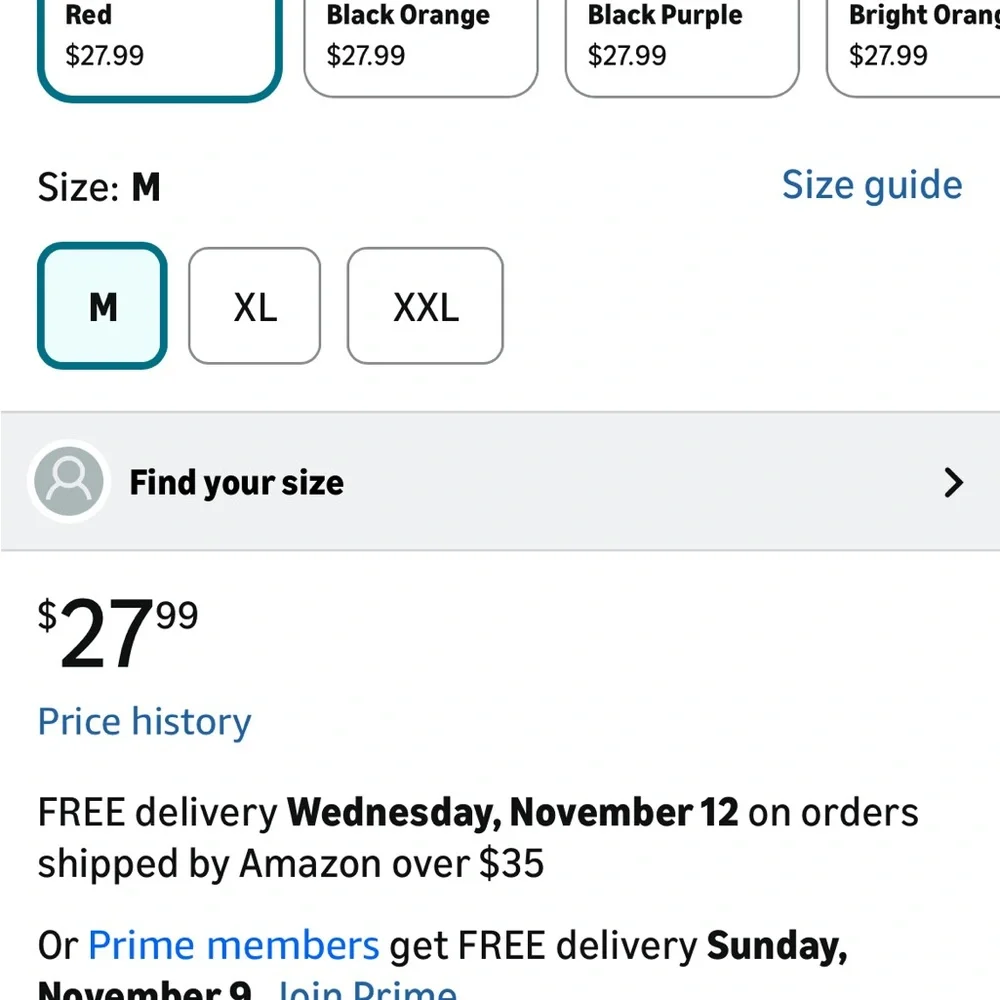Click the large $27.99 product price
Image resolution: width=1000 pixels, height=1000 pixels.
point(118,633)
